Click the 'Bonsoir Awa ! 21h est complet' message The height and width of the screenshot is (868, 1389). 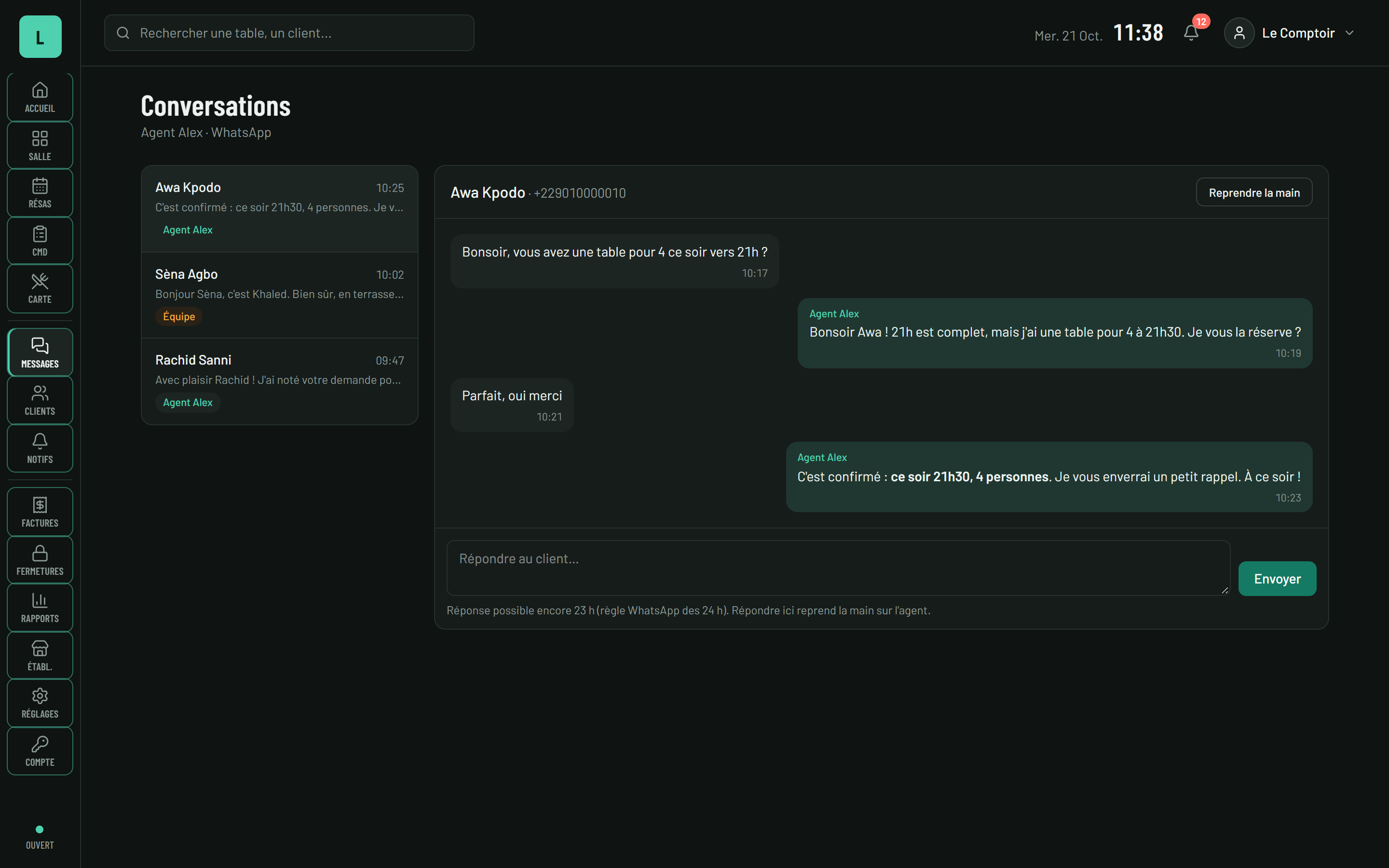tap(1054, 333)
